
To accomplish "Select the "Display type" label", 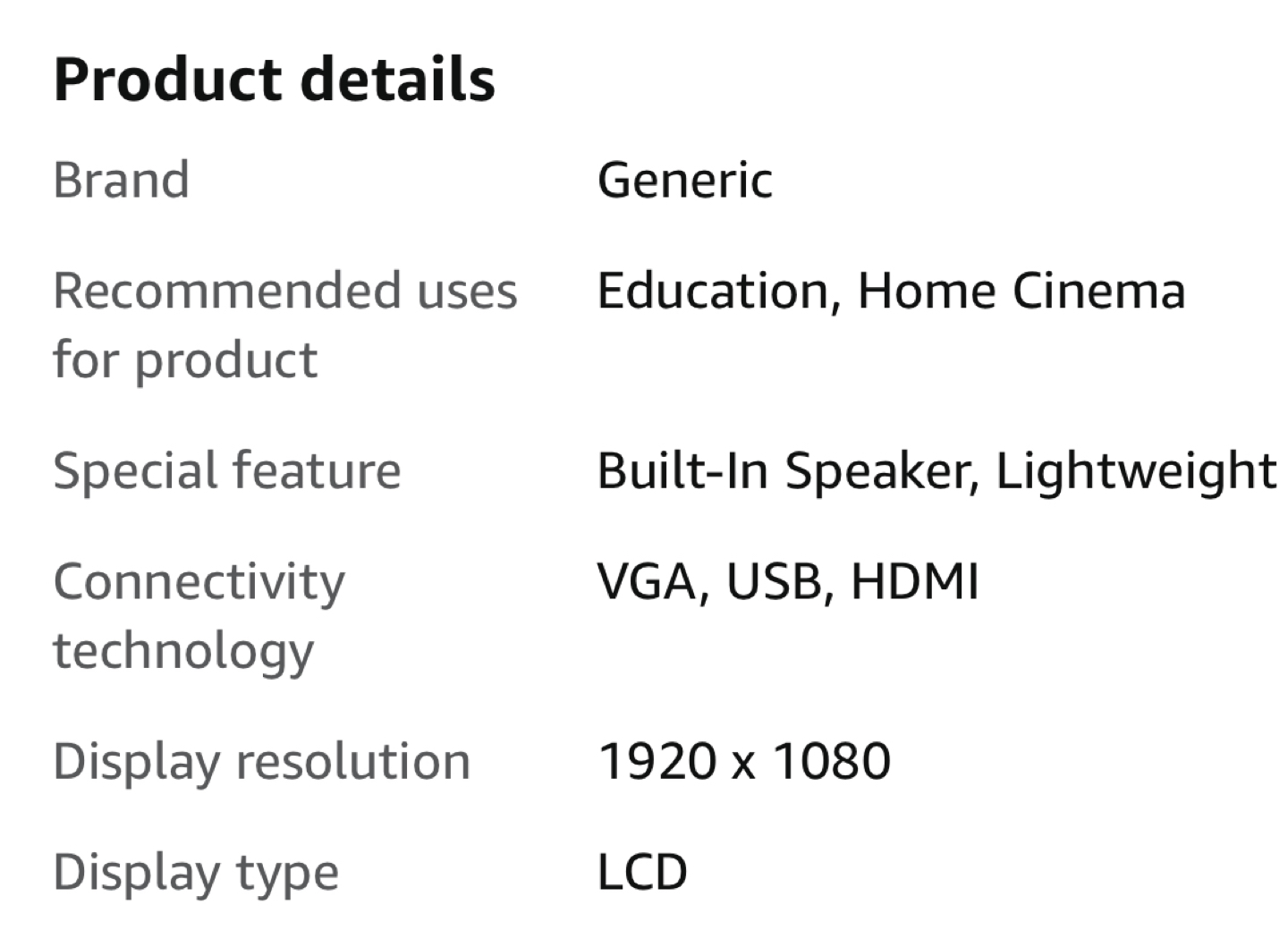I will tap(196, 872).
